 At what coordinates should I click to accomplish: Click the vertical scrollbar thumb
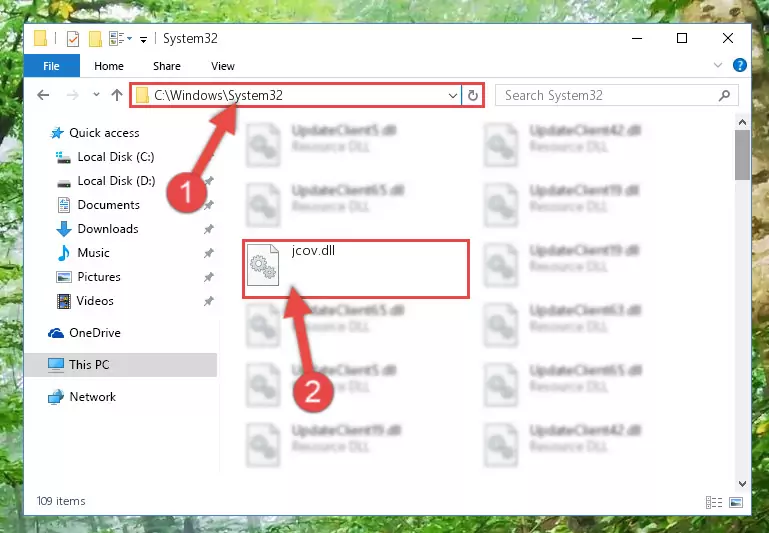(742, 155)
